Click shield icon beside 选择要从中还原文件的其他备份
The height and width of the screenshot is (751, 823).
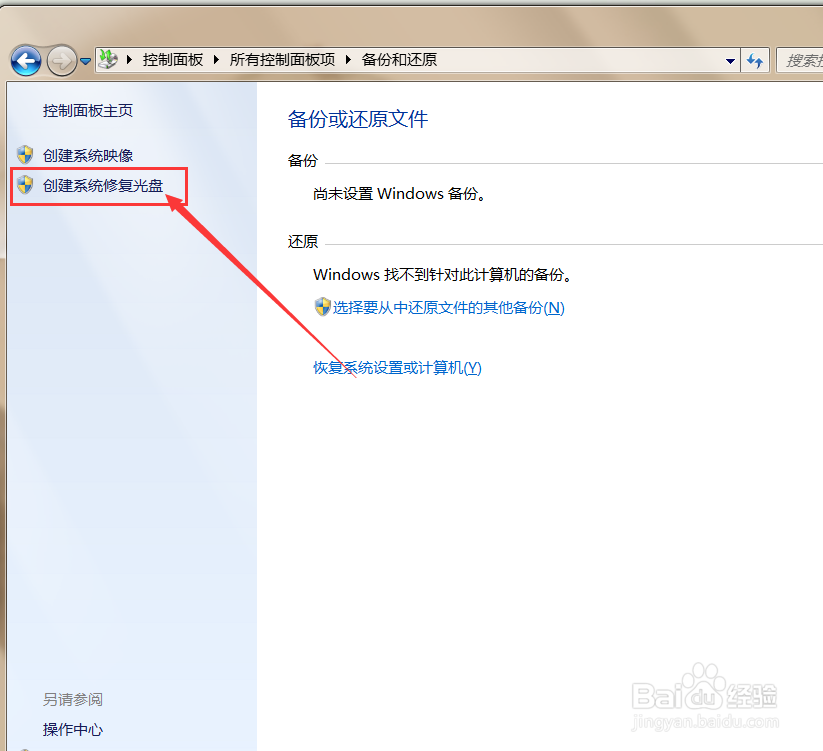point(322,306)
